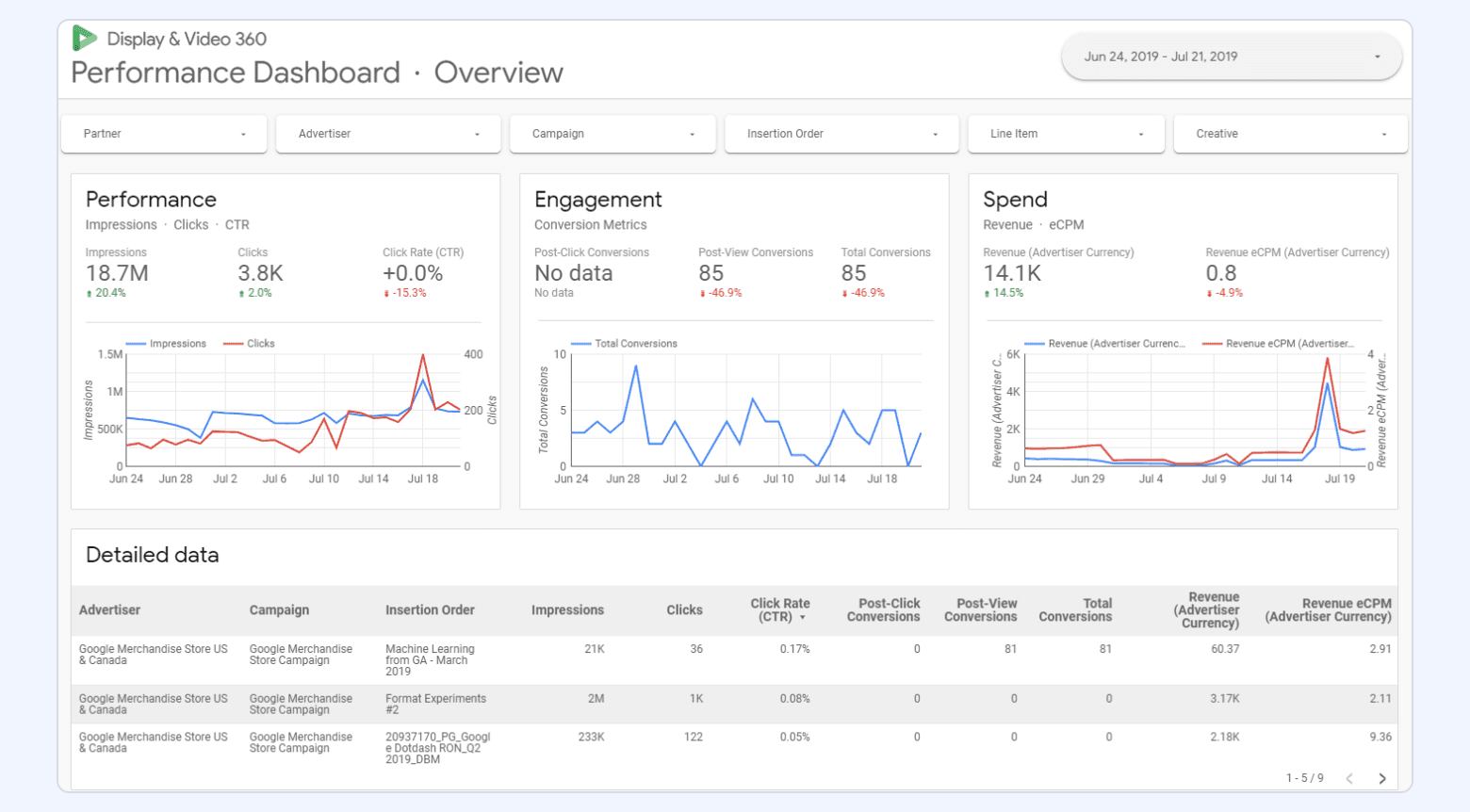Open the Insertion Order filter
The width and height of the screenshot is (1470, 812).
click(x=840, y=133)
